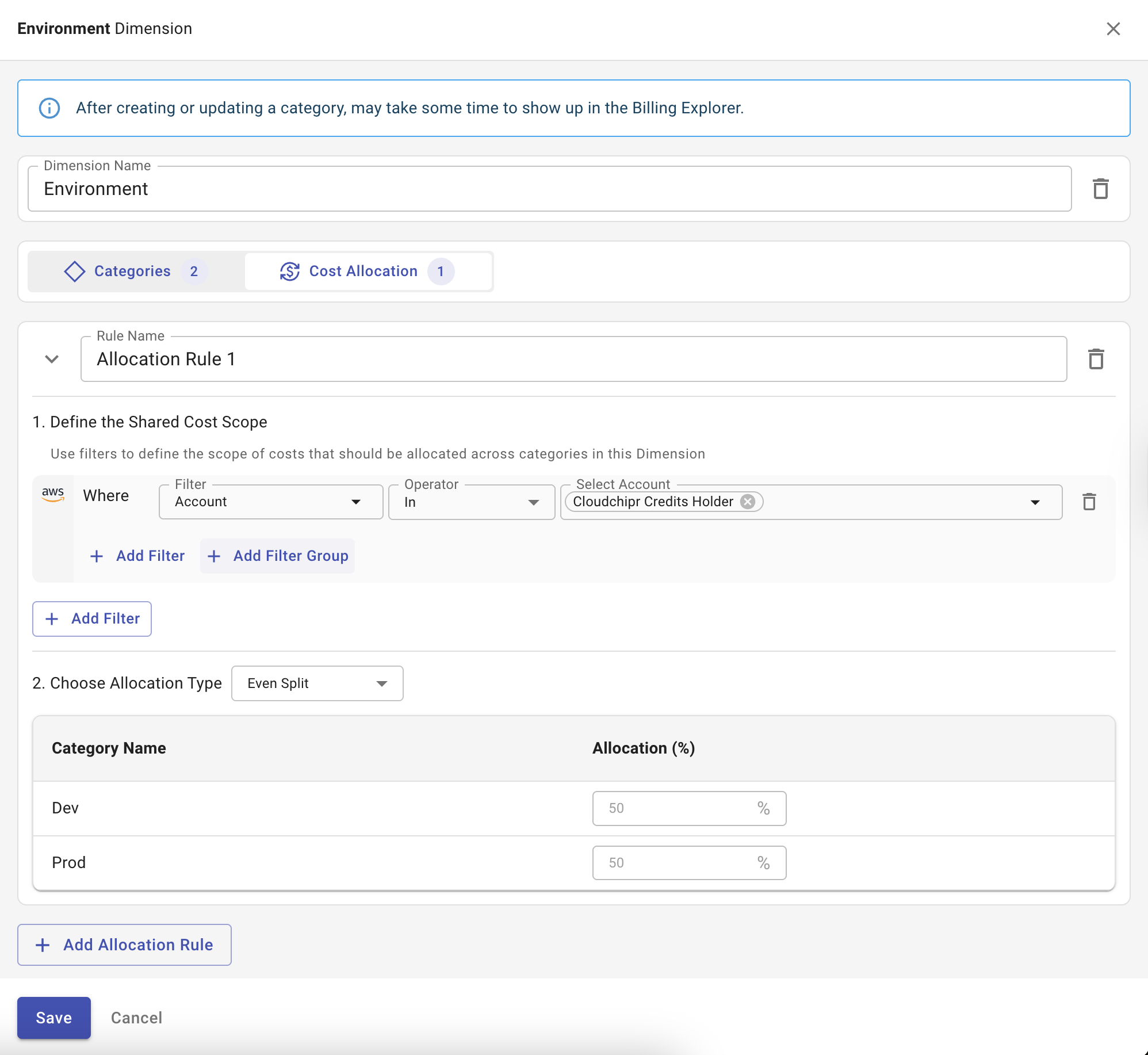
Task: Remove Cloudchipr Credits Holder chip
Action: (x=748, y=502)
